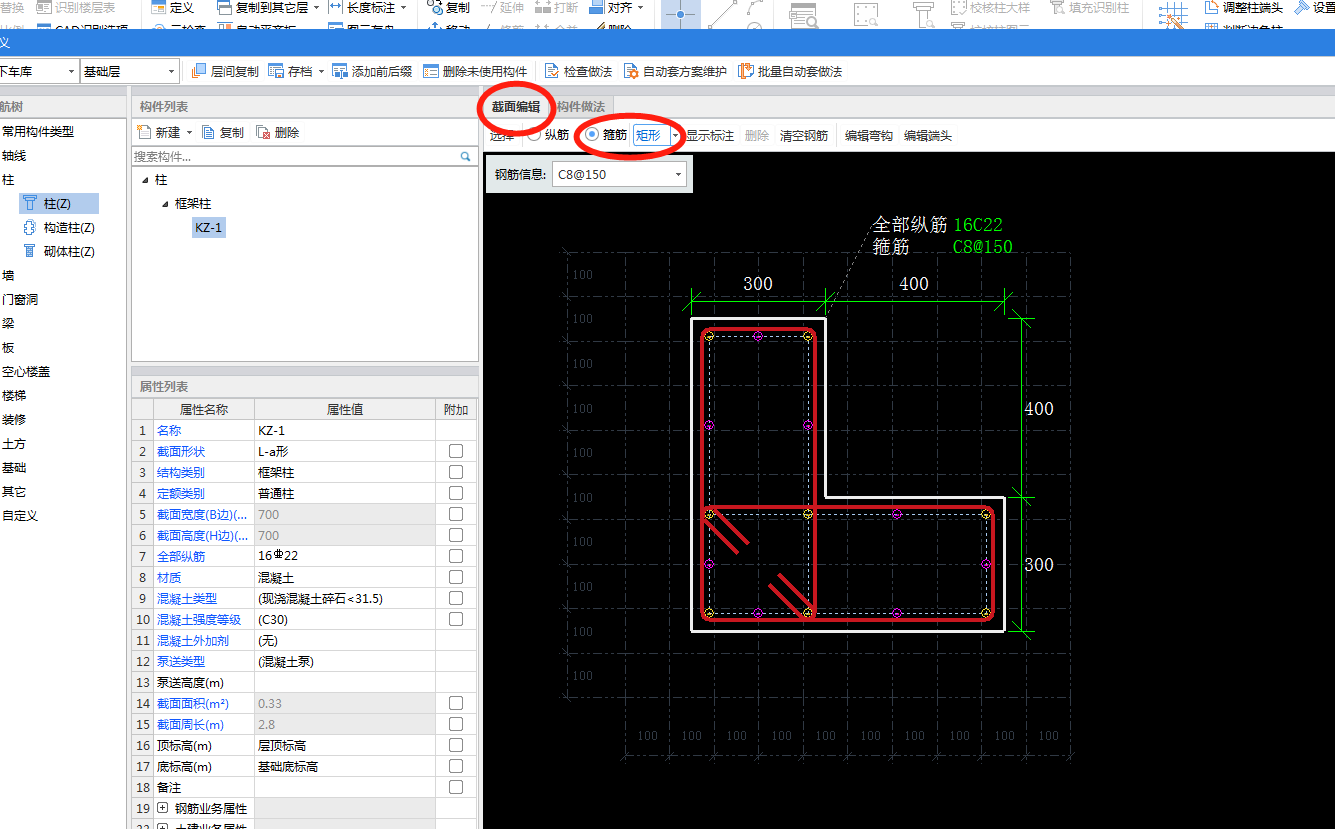Select 自定义 category in navigation tree

(20, 515)
